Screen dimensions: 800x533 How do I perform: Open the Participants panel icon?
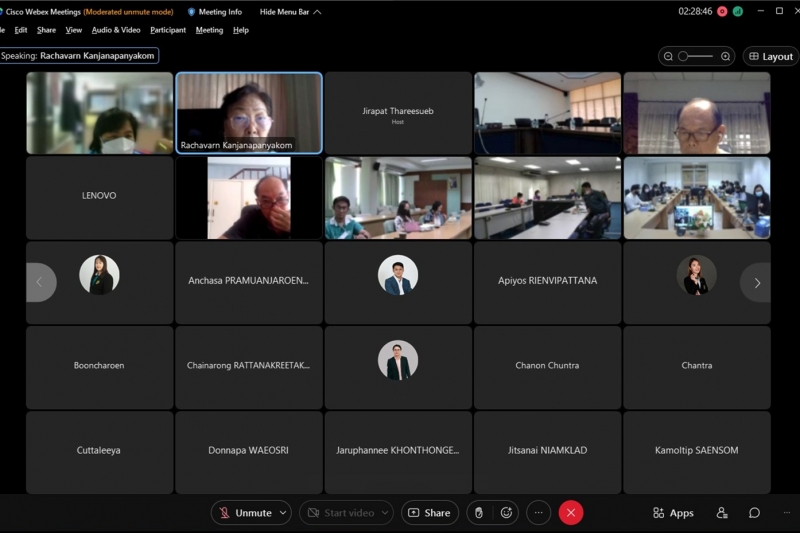click(x=722, y=513)
